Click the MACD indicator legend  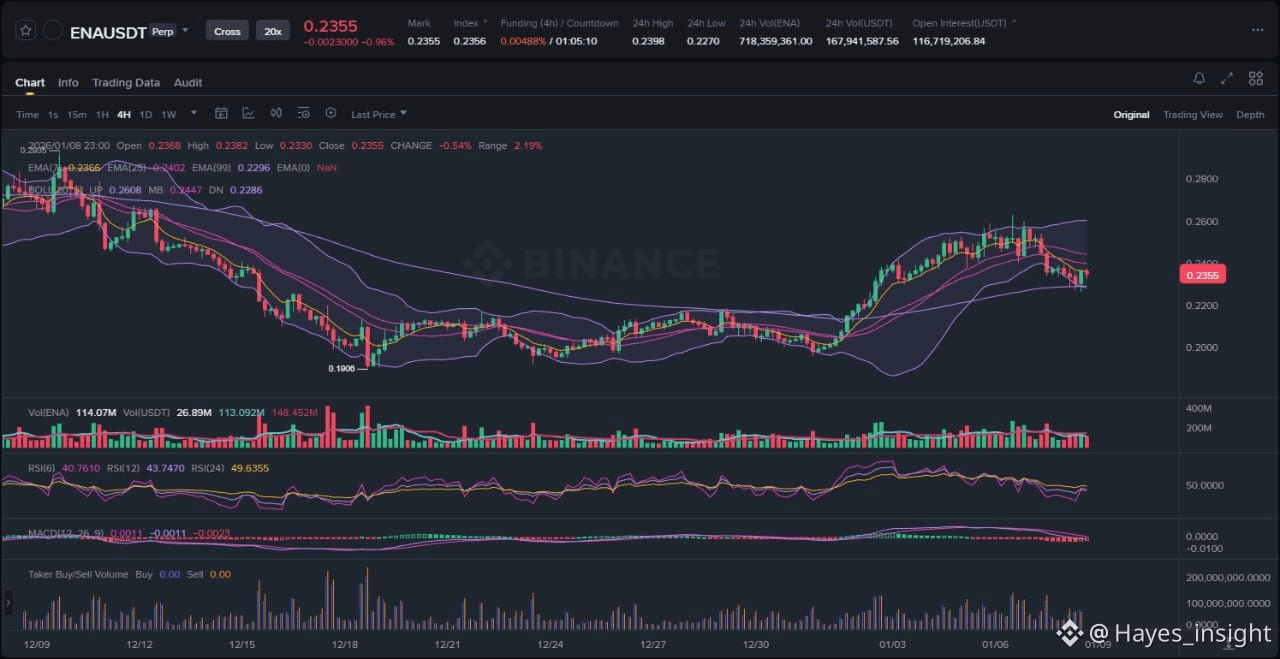(130, 534)
